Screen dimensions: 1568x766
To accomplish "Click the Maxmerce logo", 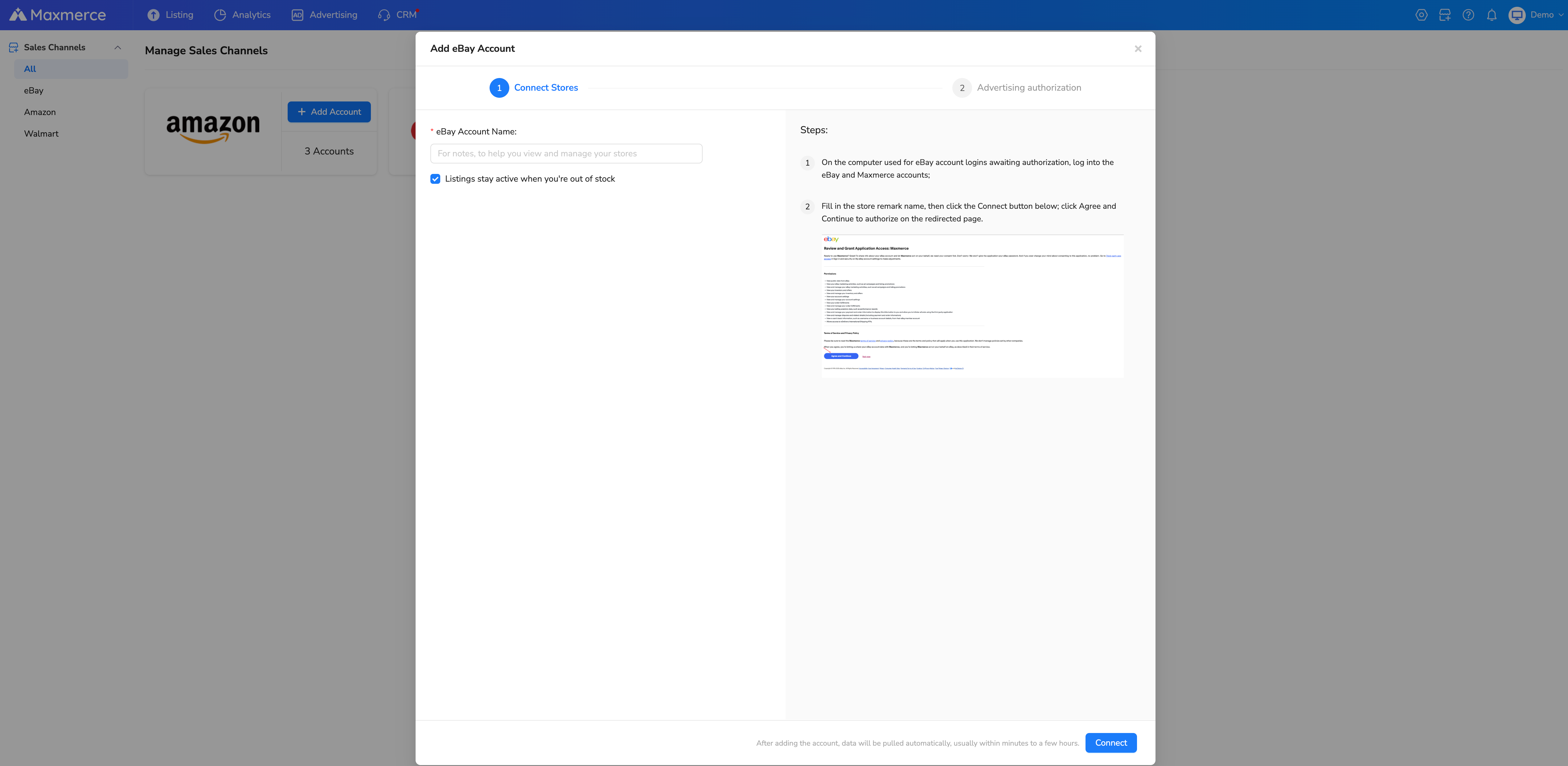I will point(58,14).
